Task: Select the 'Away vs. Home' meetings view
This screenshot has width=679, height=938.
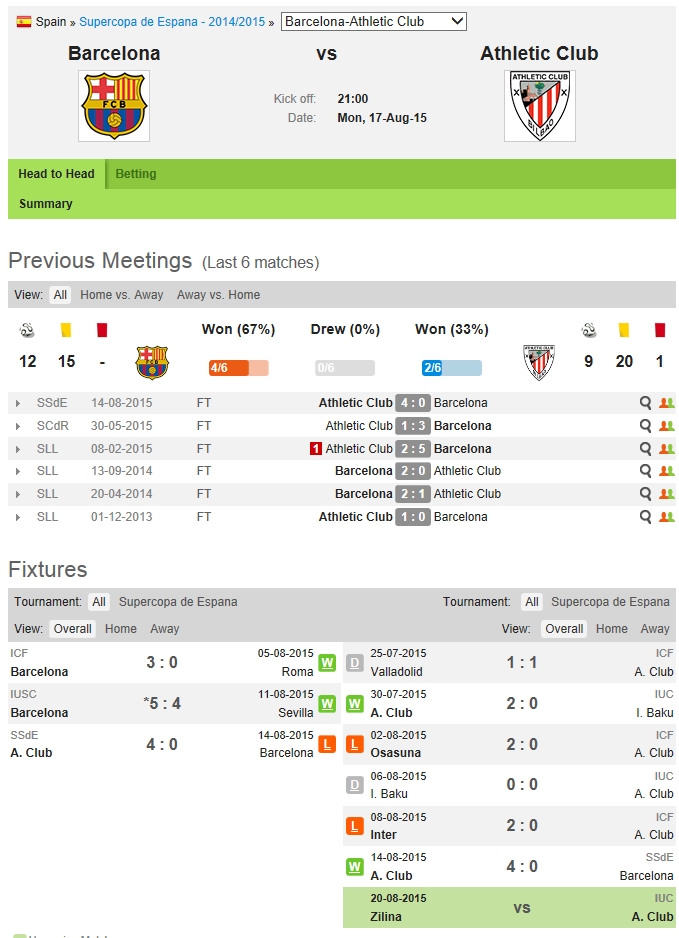Action: (218, 295)
